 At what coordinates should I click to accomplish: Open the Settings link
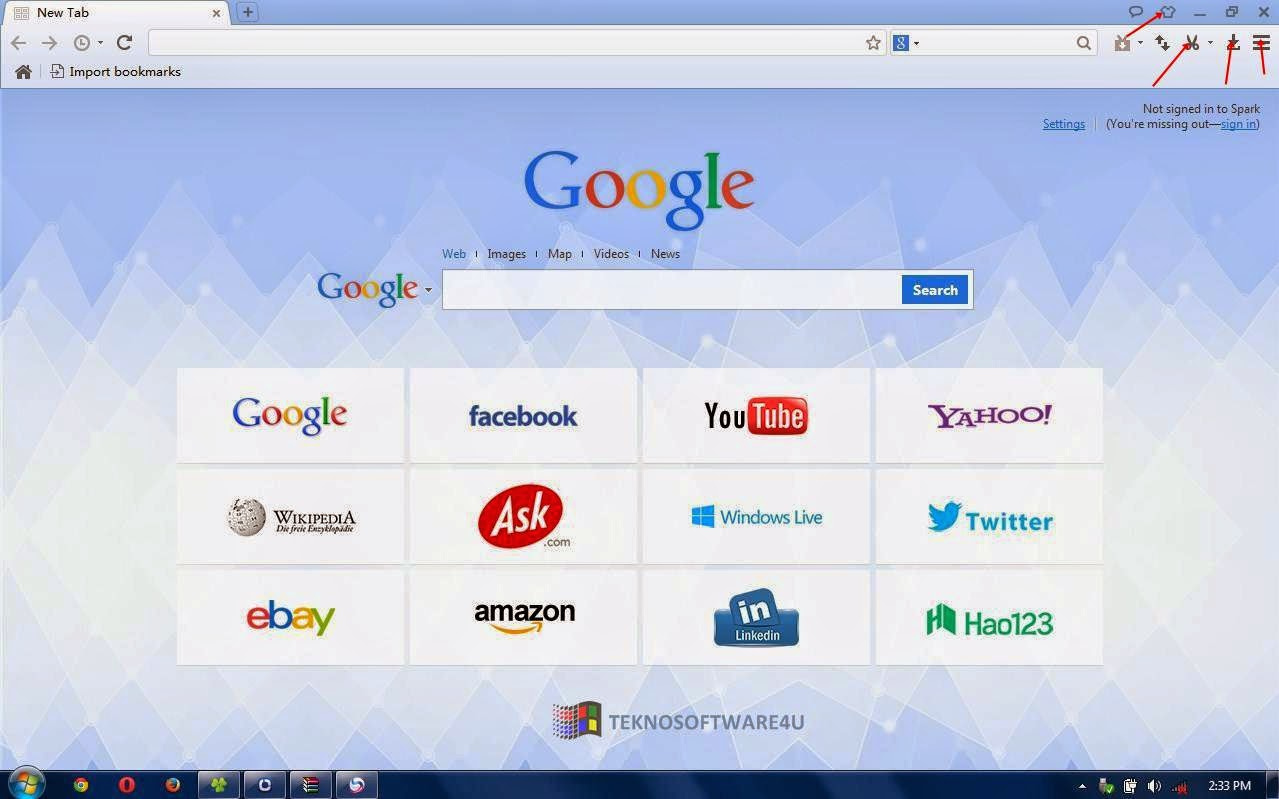(1064, 124)
